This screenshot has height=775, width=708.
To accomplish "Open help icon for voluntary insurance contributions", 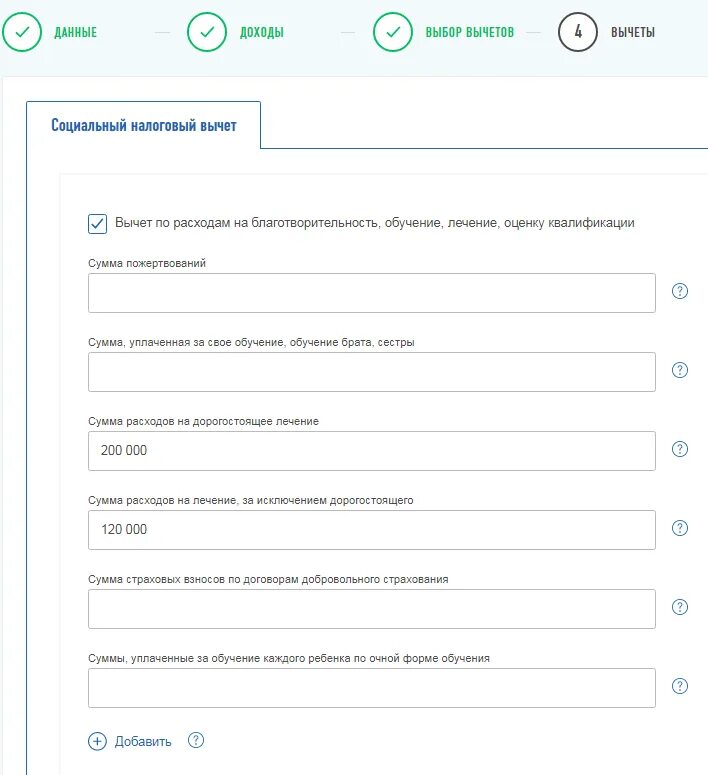I will (680, 607).
